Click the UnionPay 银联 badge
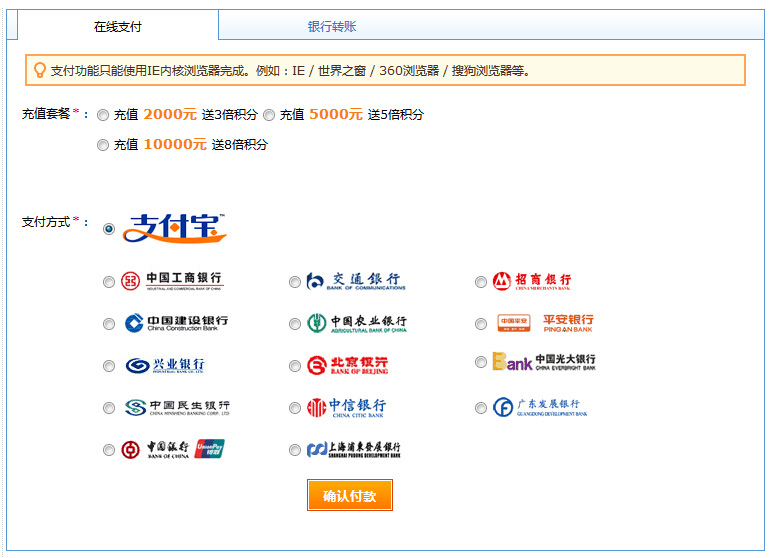 coord(210,449)
